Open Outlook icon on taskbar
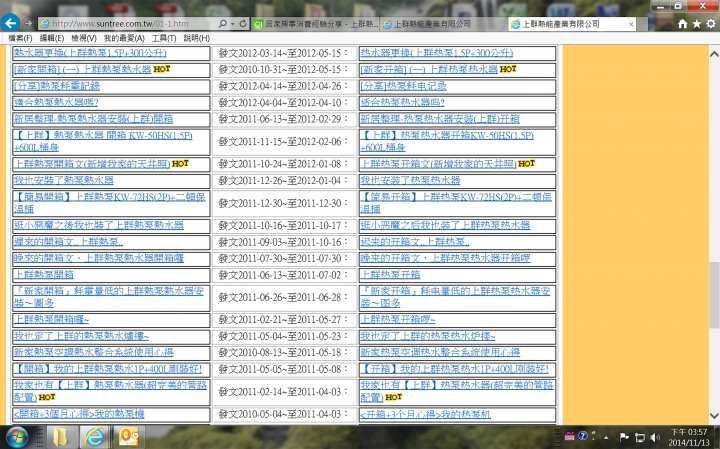Image resolution: width=720 pixels, height=449 pixels. [x=129, y=437]
